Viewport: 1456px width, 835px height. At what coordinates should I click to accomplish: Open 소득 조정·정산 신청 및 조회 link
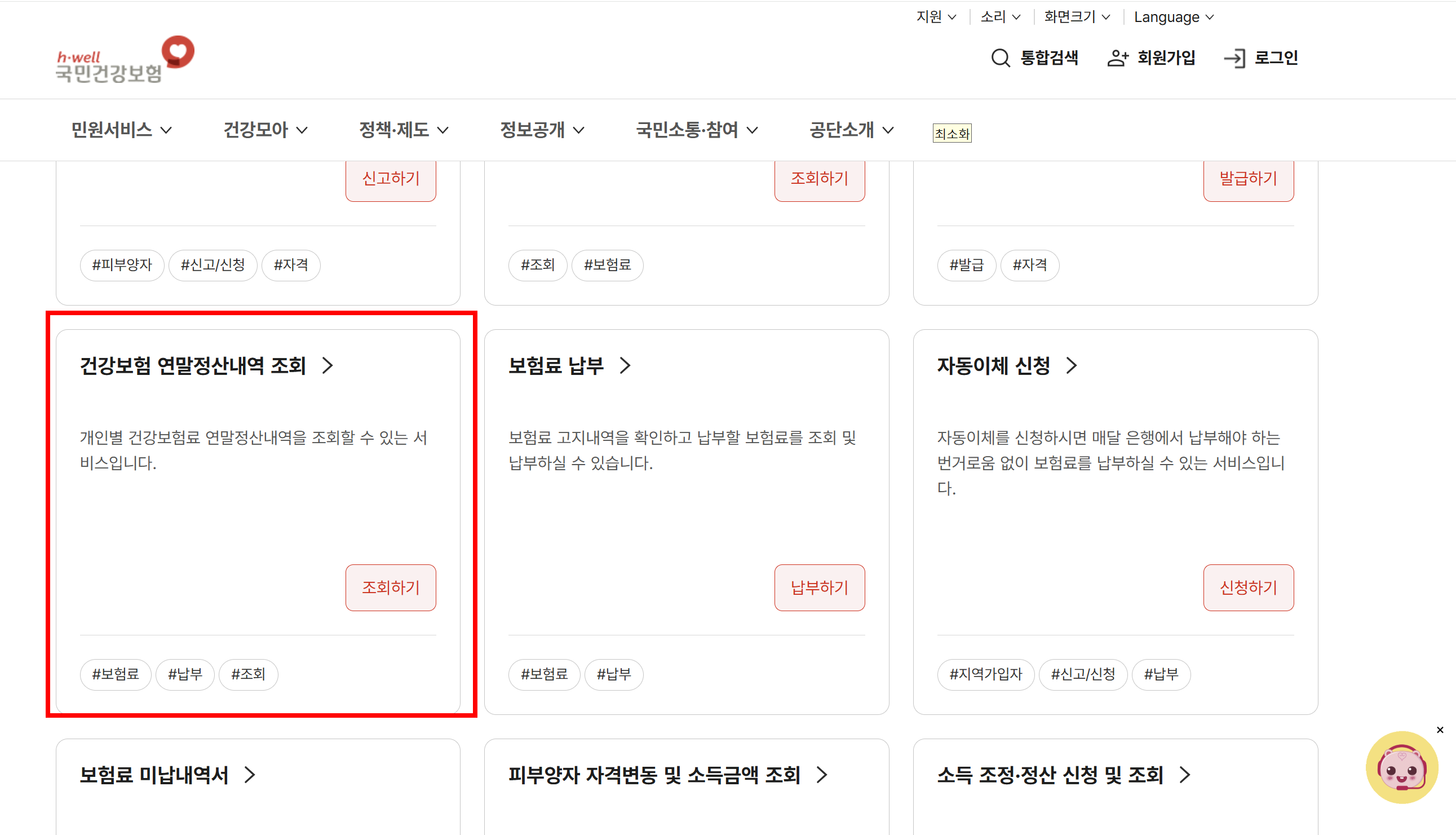pos(1050,775)
